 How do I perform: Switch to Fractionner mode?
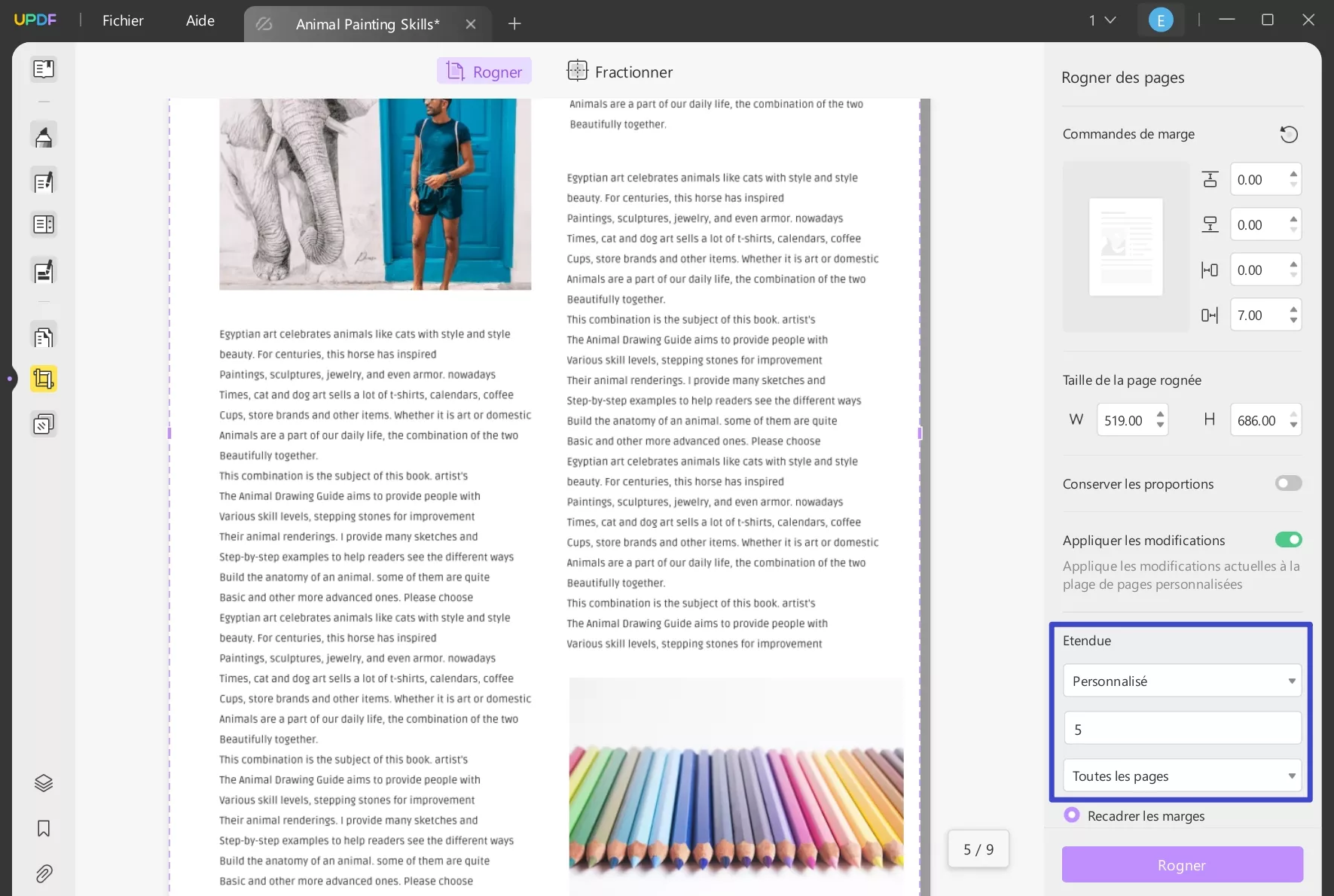(x=620, y=71)
